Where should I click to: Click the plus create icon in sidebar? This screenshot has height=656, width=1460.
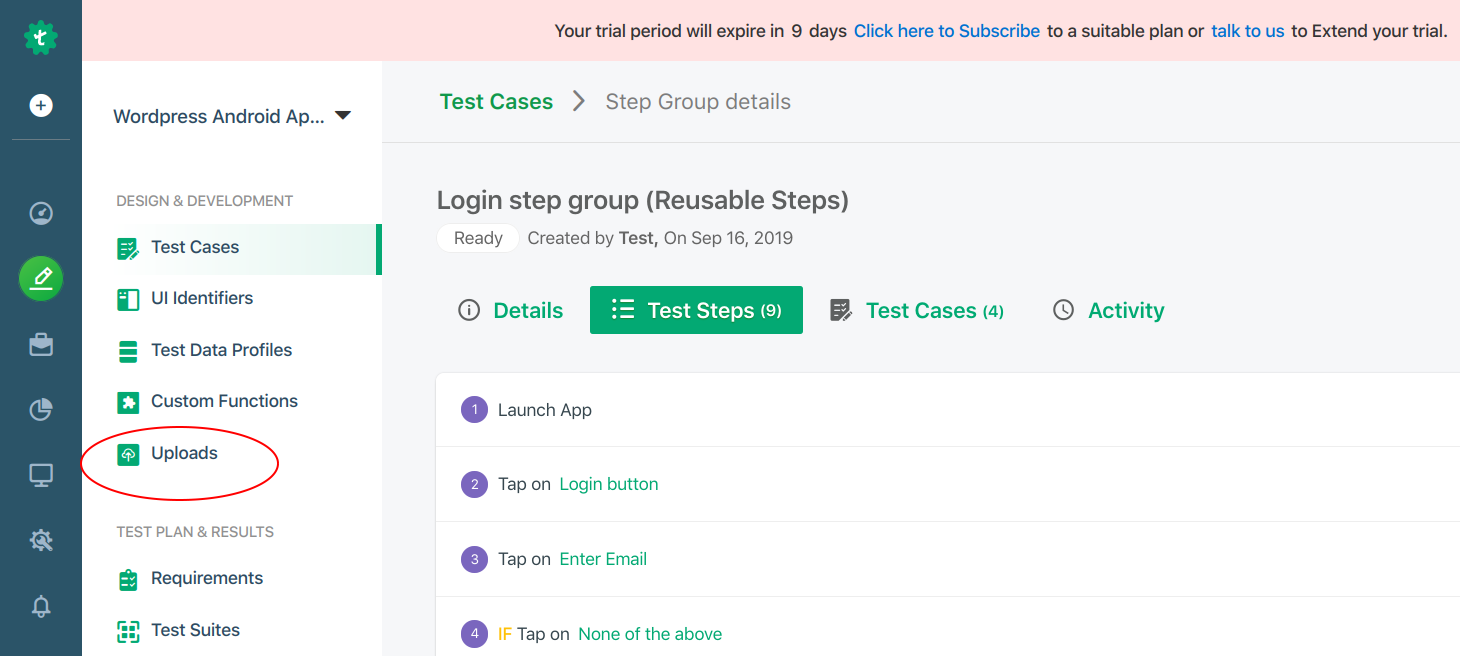[x=41, y=105]
